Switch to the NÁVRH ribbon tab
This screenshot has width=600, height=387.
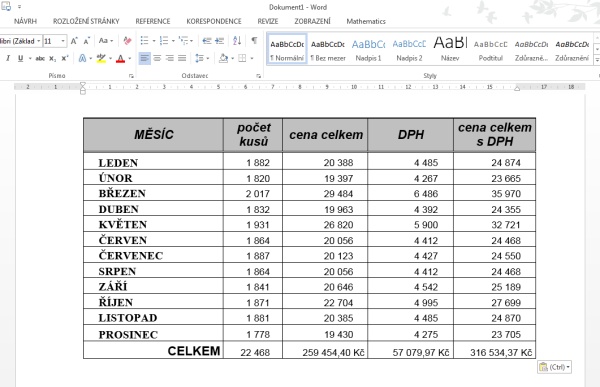tap(25, 21)
